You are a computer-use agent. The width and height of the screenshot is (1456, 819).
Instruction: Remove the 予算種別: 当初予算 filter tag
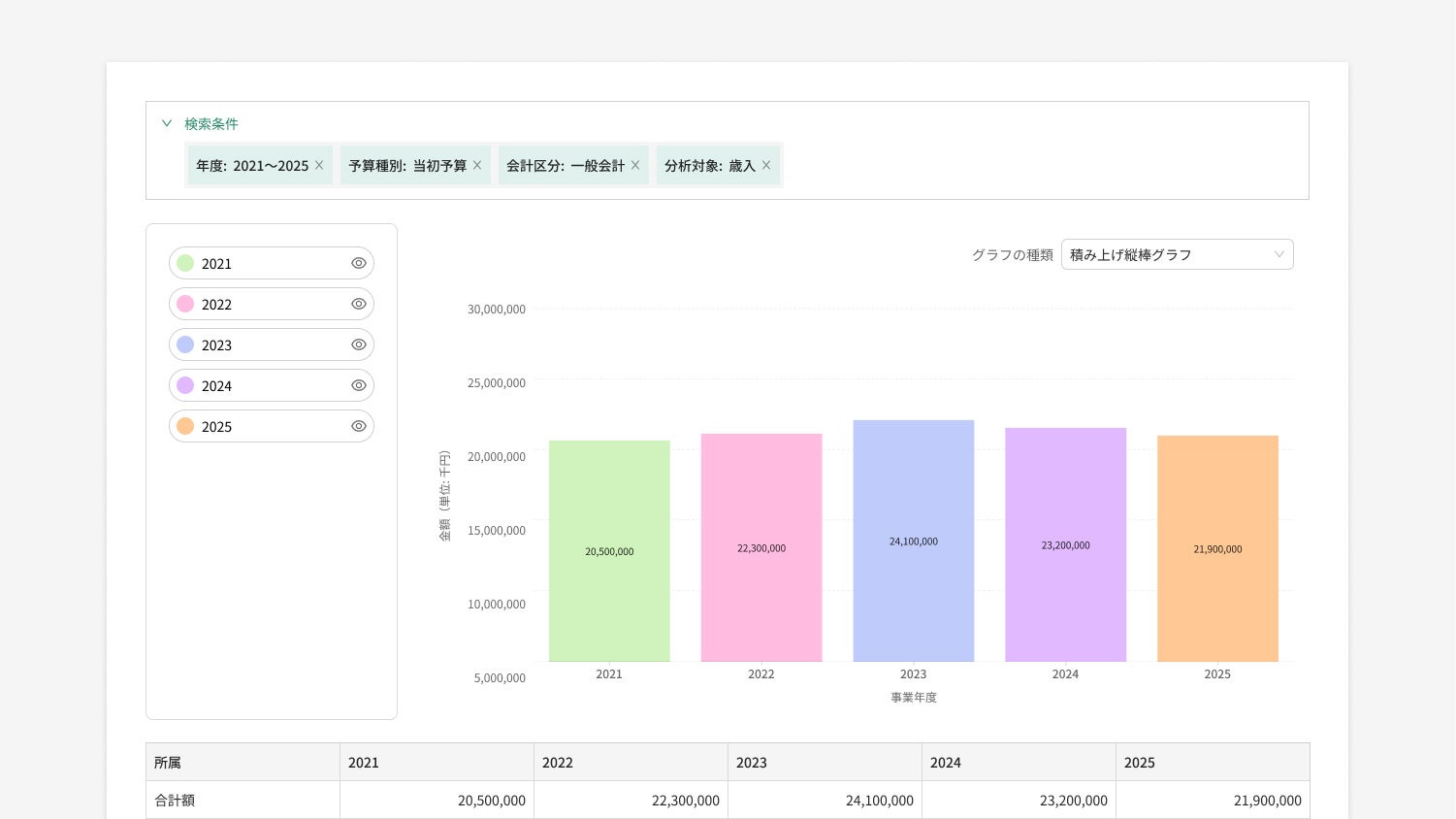477,165
